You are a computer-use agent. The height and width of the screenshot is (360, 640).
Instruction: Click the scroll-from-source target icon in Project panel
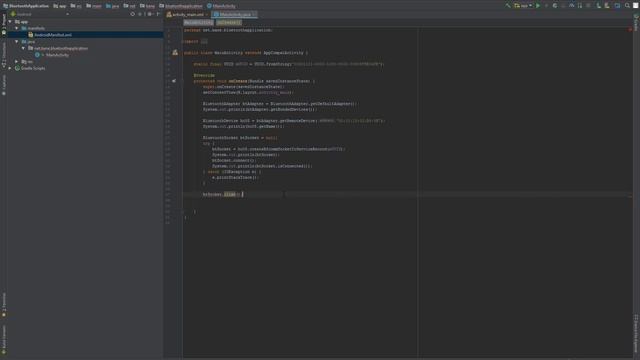tap(133, 14)
